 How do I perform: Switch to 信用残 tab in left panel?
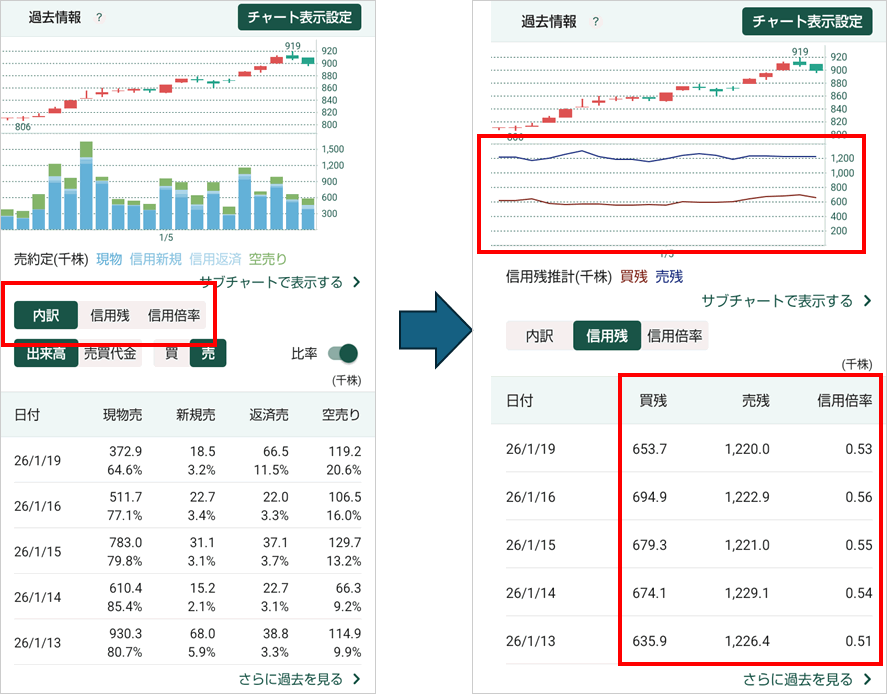(110, 316)
